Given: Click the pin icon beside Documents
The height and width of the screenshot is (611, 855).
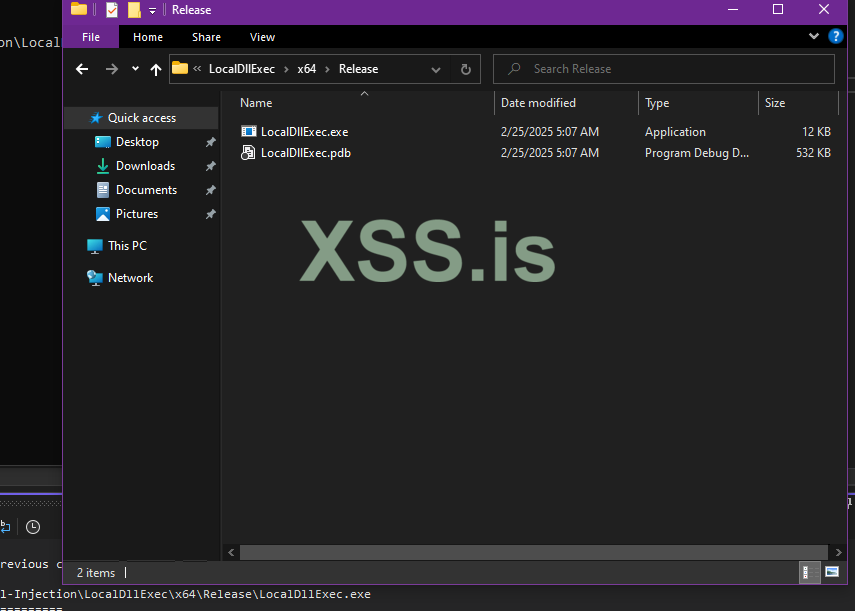Looking at the screenshot, I should point(210,190).
